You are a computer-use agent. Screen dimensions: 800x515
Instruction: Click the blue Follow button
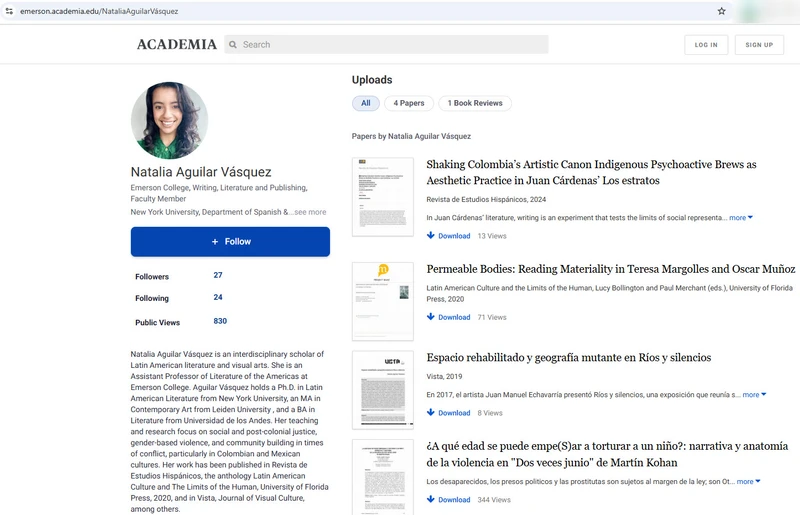coord(230,241)
